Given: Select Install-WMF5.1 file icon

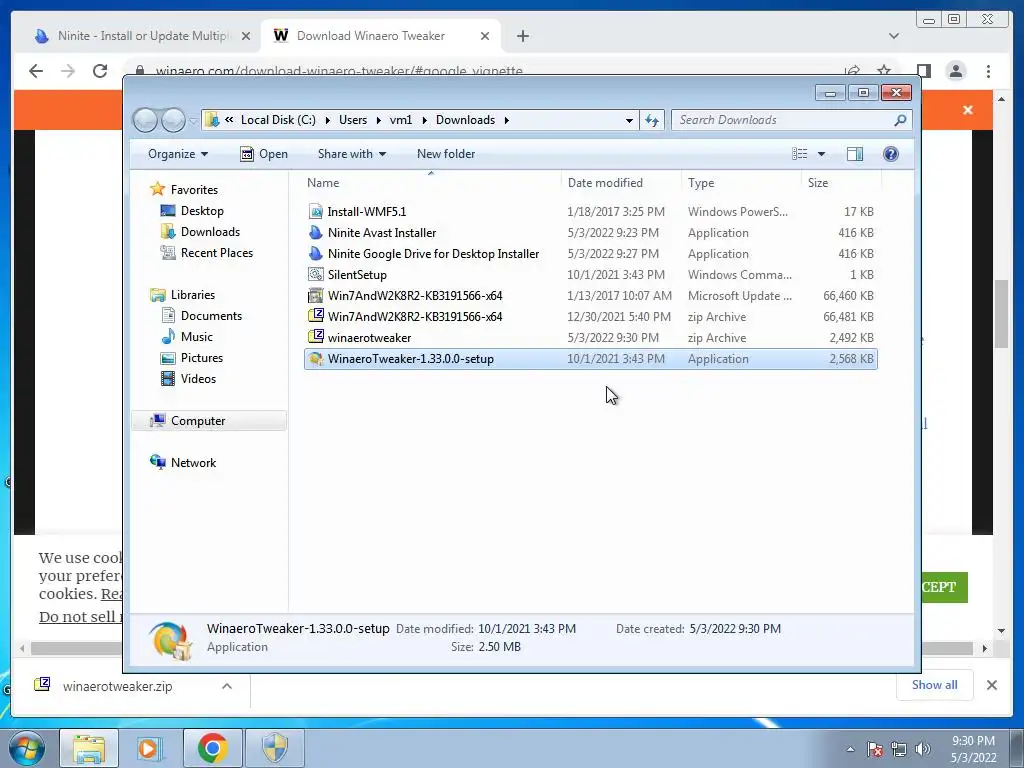Looking at the screenshot, I should [315, 212].
